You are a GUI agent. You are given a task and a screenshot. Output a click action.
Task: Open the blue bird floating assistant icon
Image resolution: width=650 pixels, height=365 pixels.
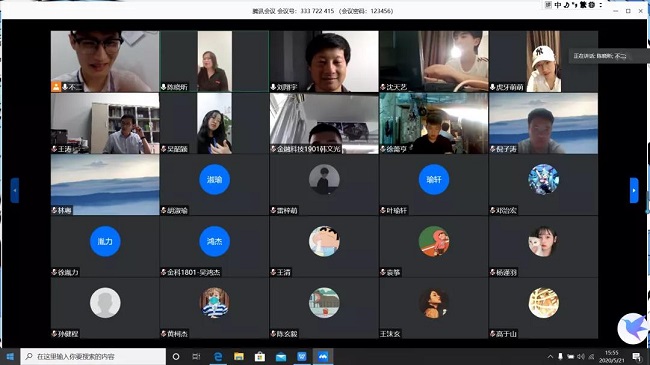click(x=633, y=328)
